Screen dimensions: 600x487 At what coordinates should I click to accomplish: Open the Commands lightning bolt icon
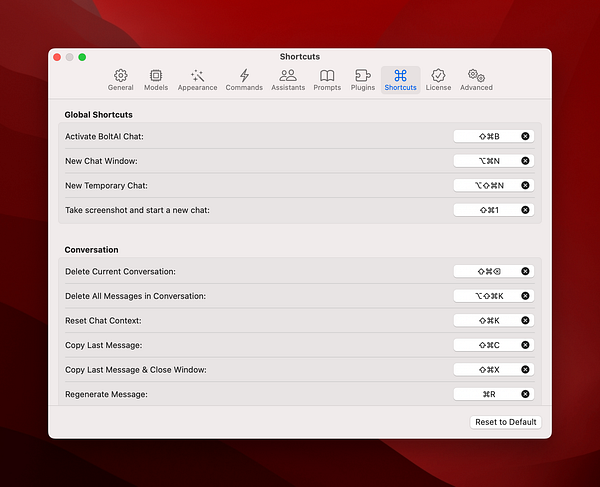click(244, 76)
